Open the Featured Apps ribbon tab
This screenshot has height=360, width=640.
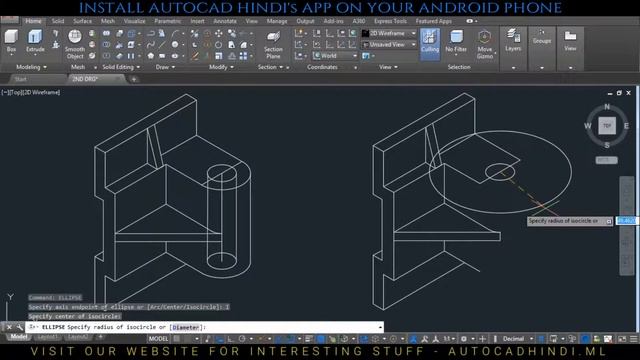433,21
